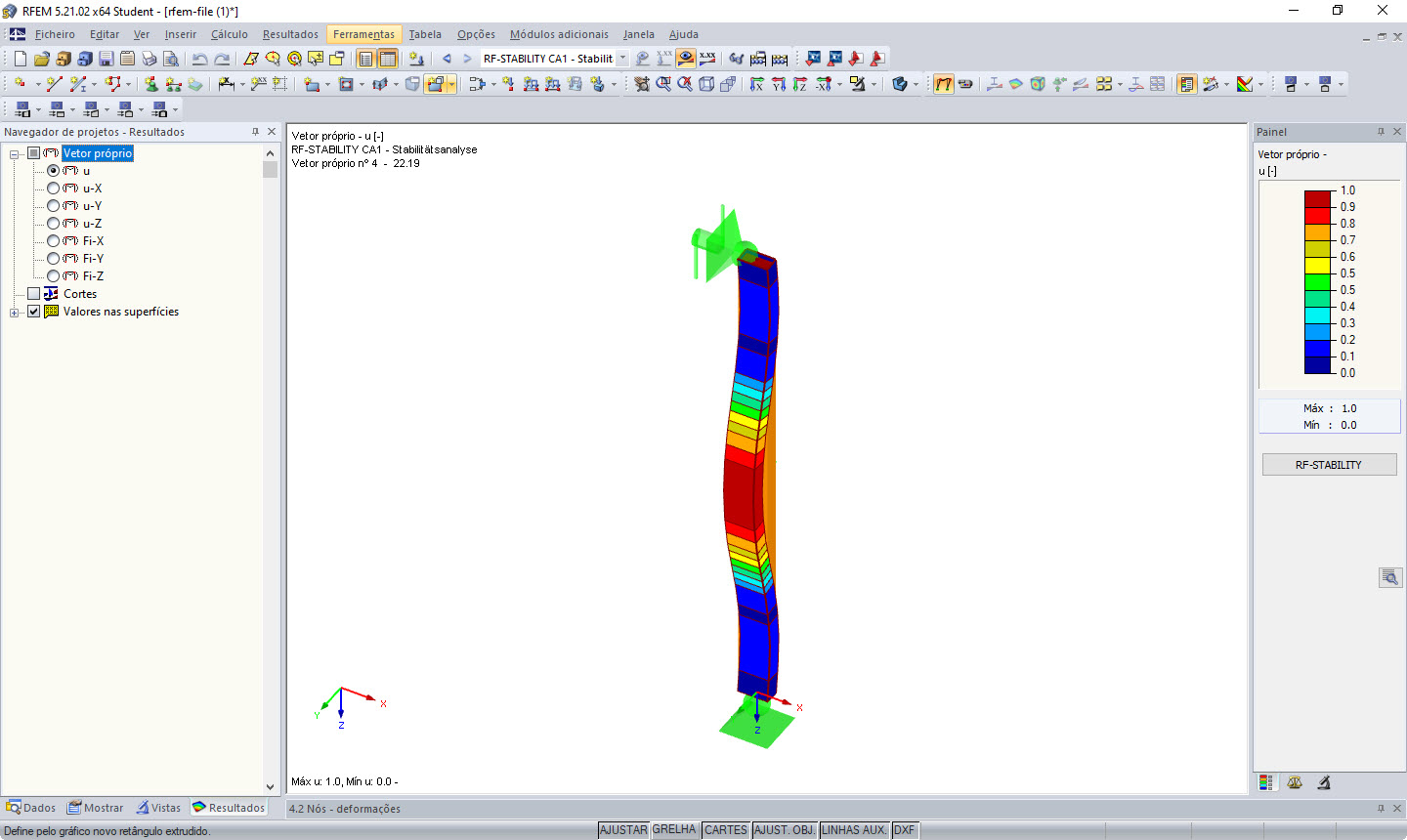
Task: Select the u-X eigenvector radio button
Action: [54, 188]
